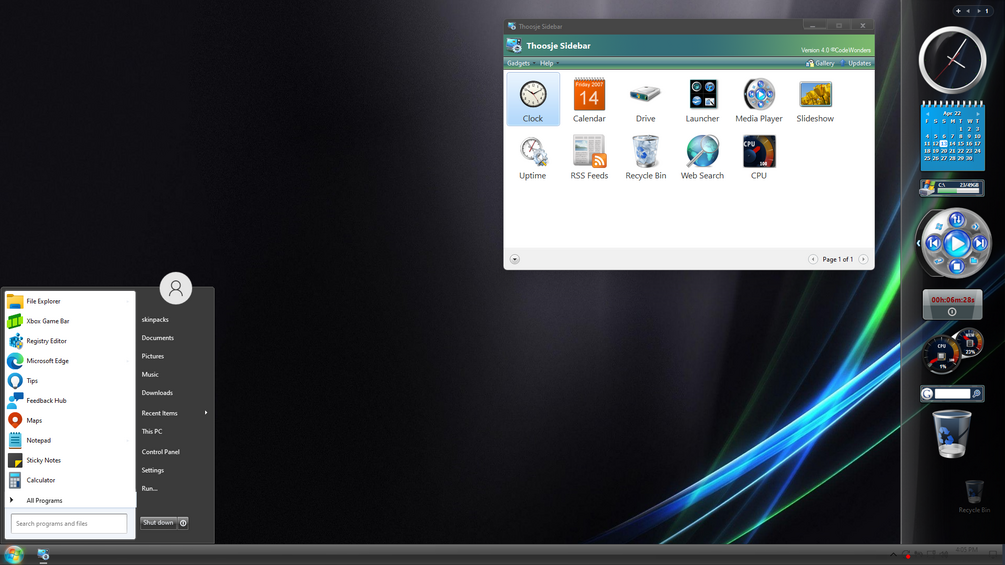
Task: Launch the Maps app
Action: click(69, 420)
